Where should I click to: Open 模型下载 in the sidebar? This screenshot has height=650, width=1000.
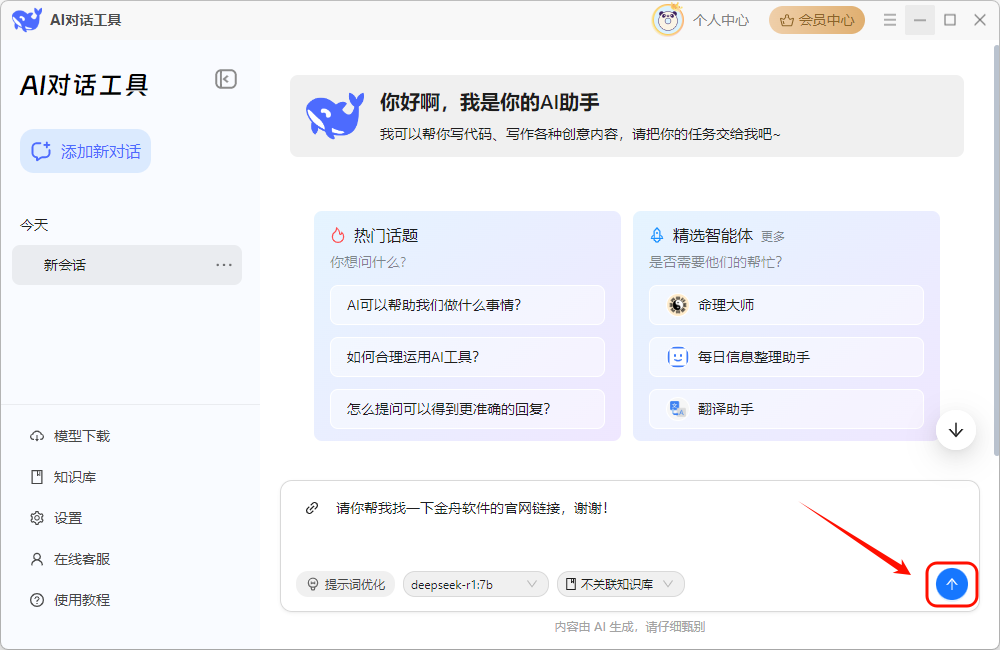tap(81, 436)
